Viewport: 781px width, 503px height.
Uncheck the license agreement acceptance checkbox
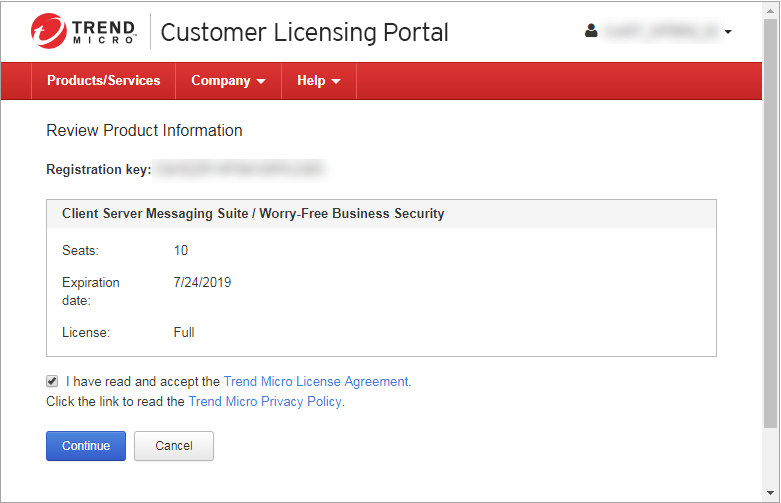(52, 381)
